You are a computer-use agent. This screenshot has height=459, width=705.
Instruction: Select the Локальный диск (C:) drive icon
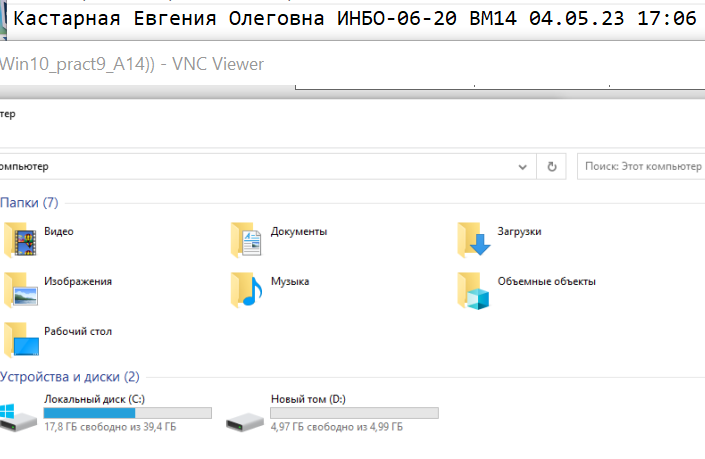(x=18, y=418)
